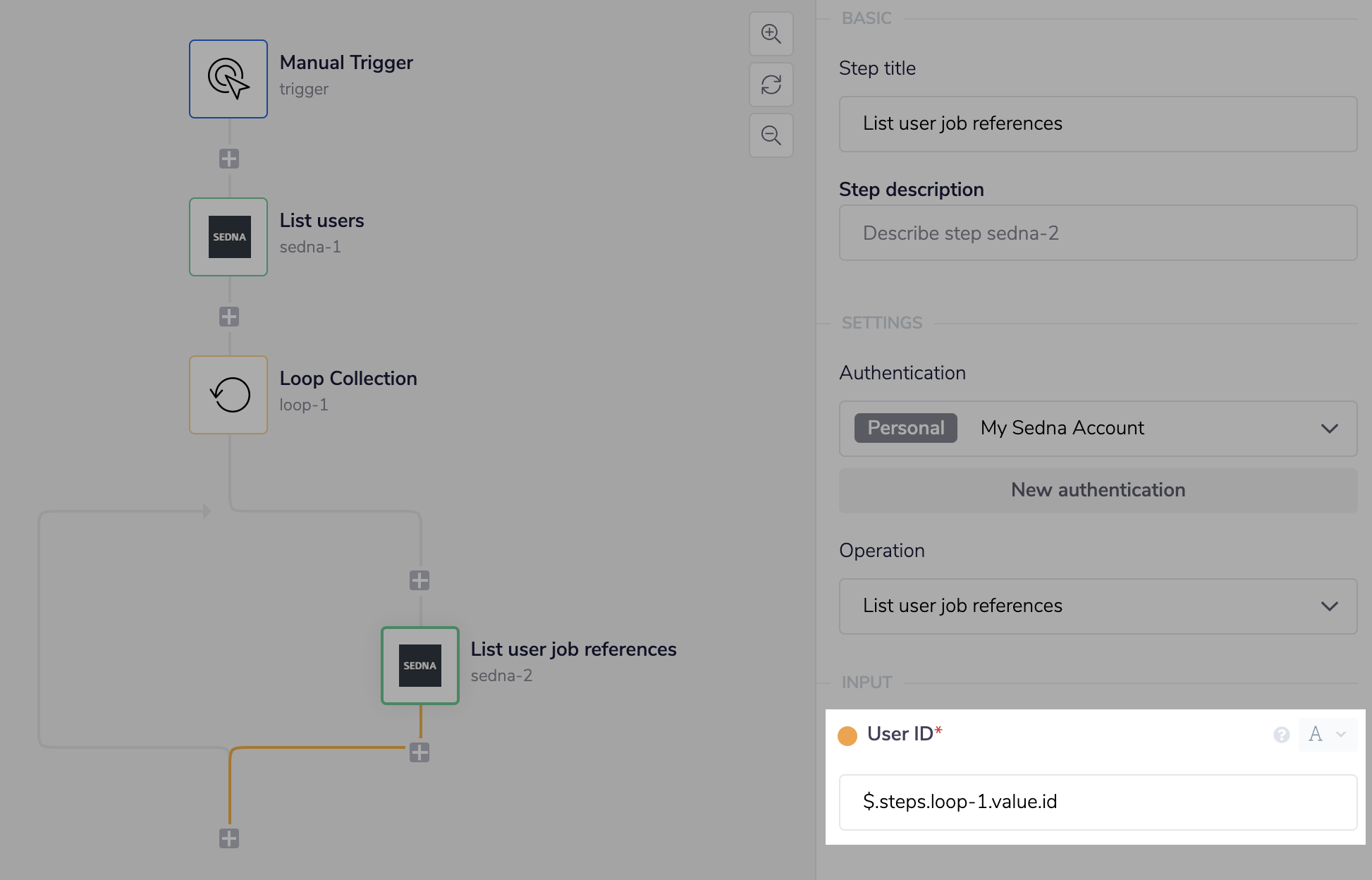Select the INPUT section header
This screenshot has height=880, width=1372.
pyautogui.click(x=866, y=681)
